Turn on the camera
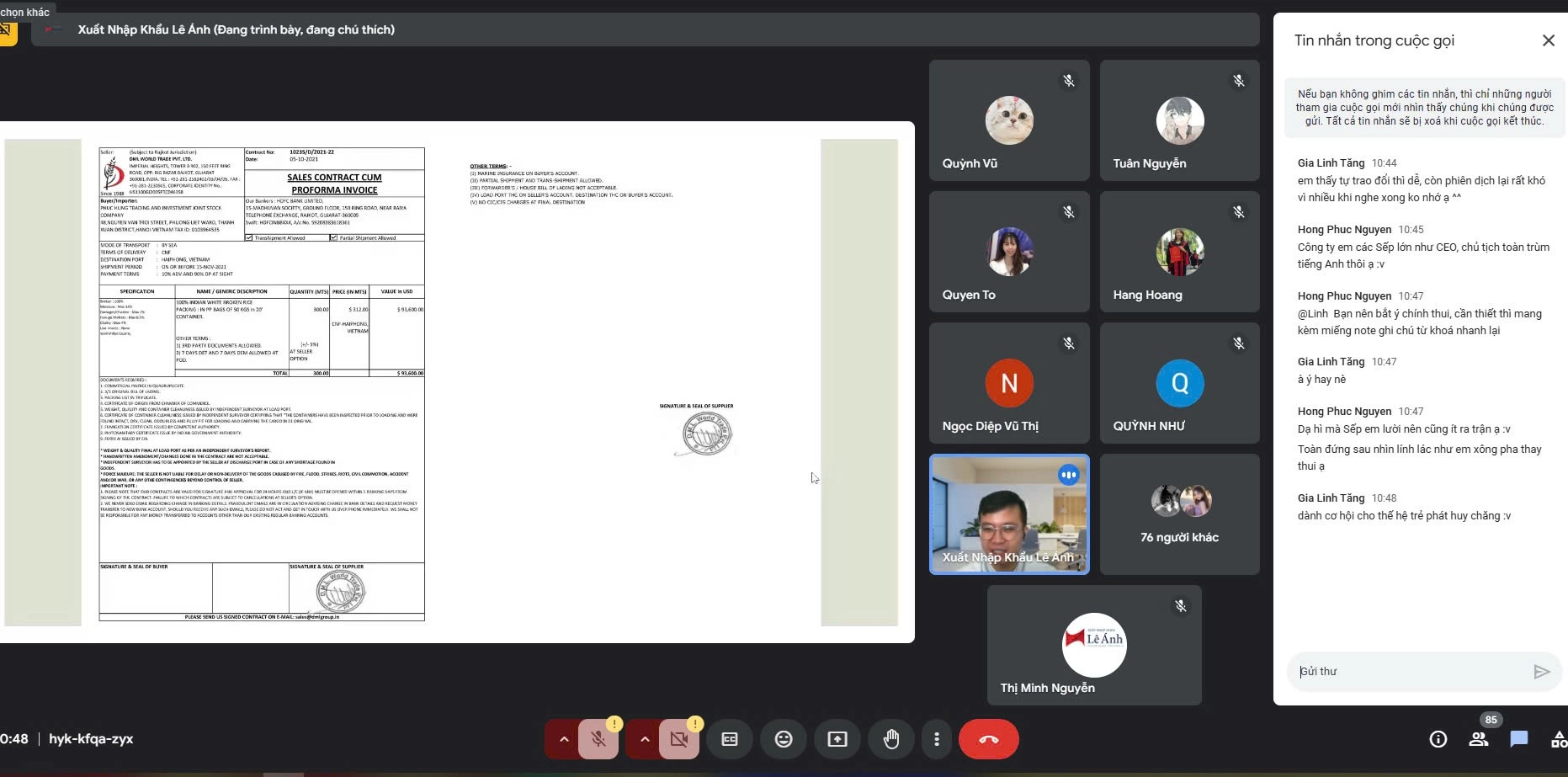Image resolution: width=1568 pixels, height=777 pixels. click(679, 739)
